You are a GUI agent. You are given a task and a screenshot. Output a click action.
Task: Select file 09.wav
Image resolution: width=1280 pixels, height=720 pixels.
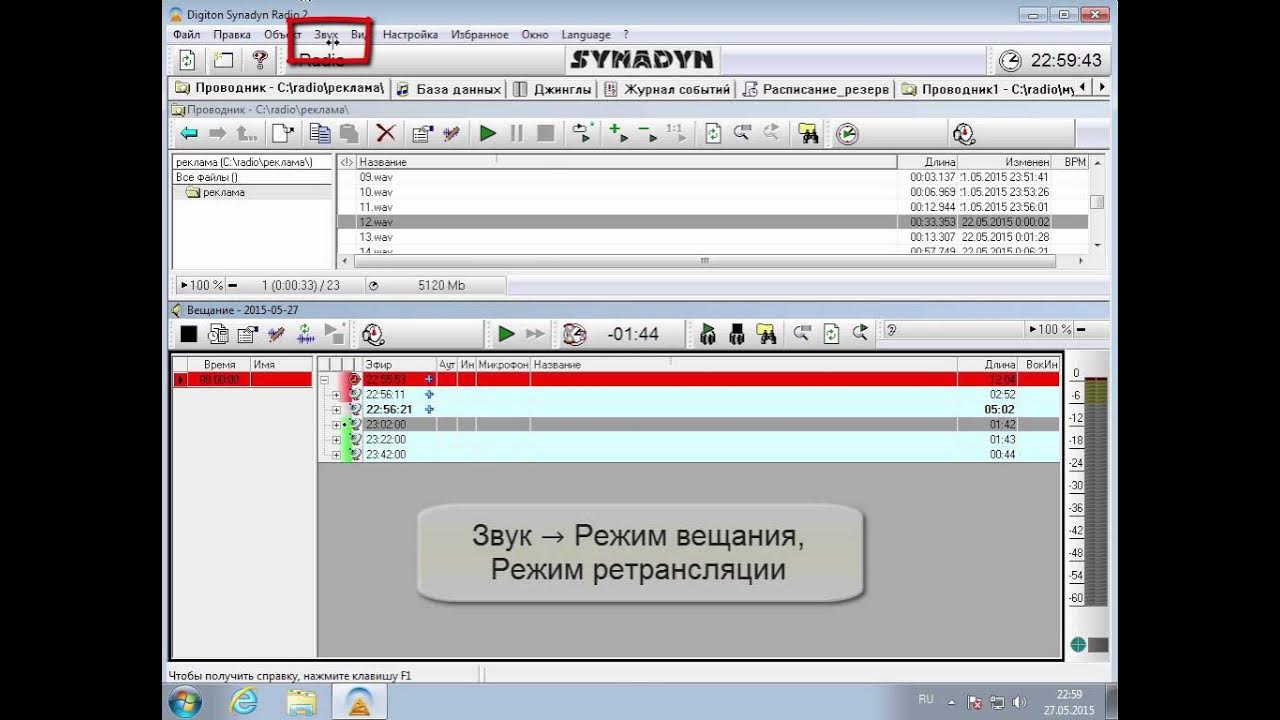tap(376, 177)
